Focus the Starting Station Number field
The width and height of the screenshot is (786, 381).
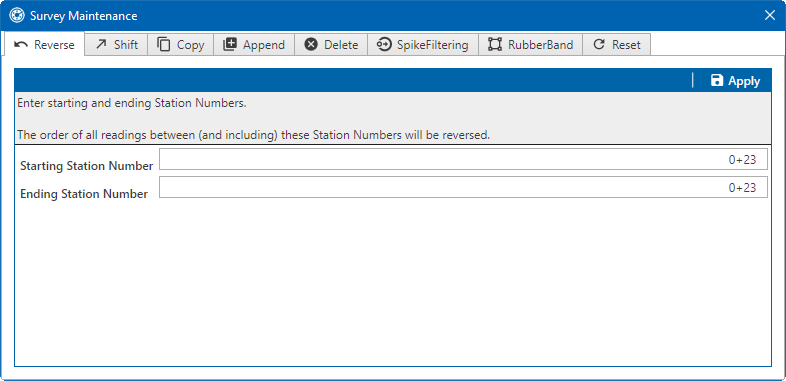(463, 159)
